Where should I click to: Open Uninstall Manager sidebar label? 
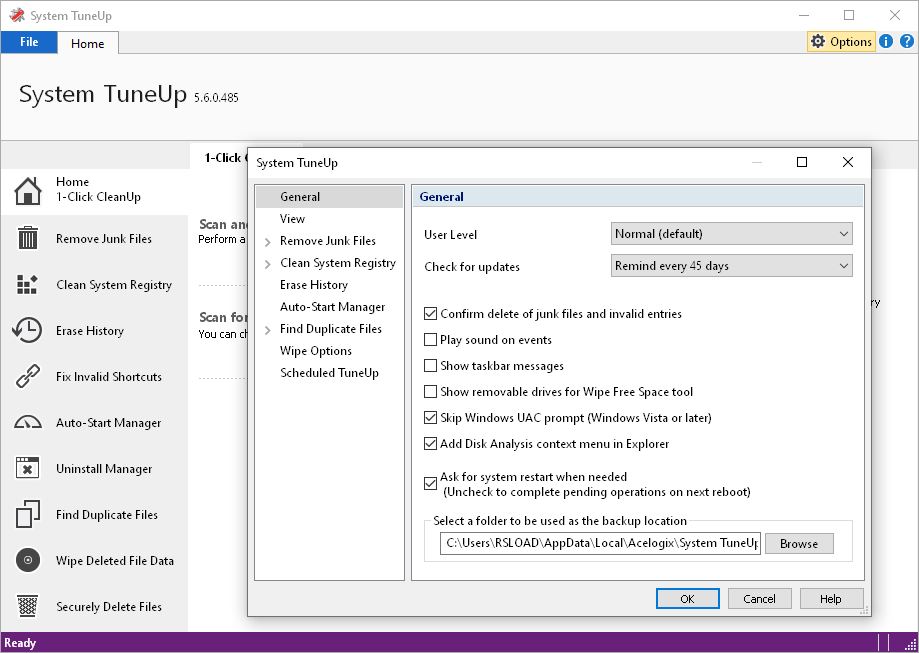tap(104, 469)
